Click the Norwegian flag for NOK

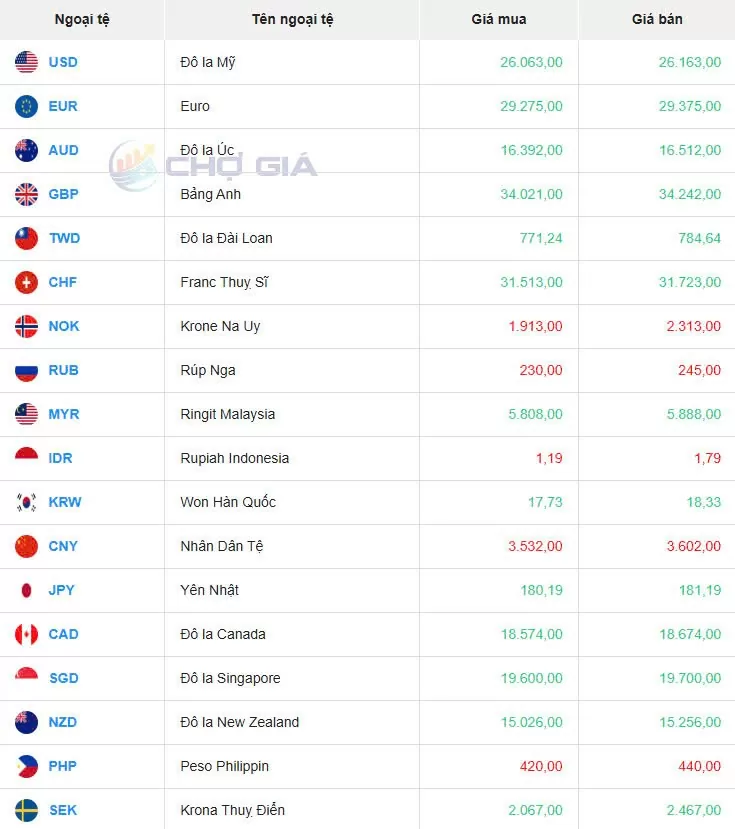26,326
